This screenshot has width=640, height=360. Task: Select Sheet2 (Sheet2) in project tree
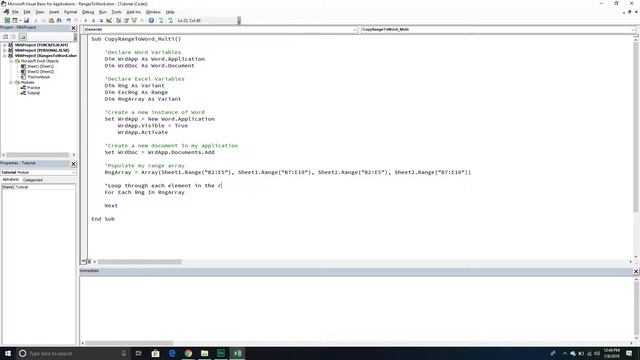click(38, 71)
